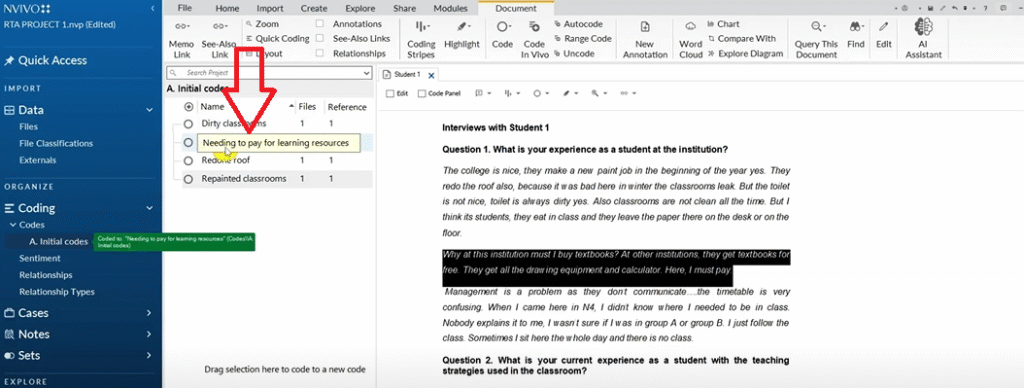Enable the Relationships checkbox in ribbon

(x=319, y=54)
